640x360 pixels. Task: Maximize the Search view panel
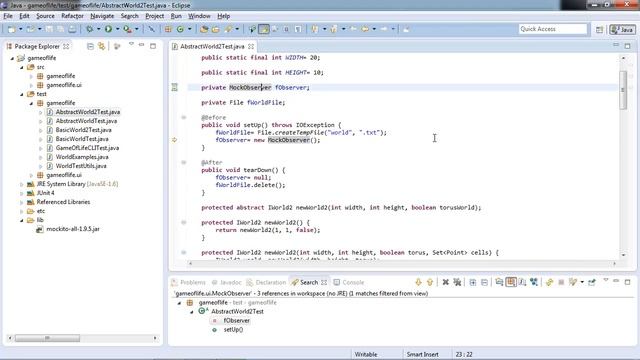pos(628,282)
